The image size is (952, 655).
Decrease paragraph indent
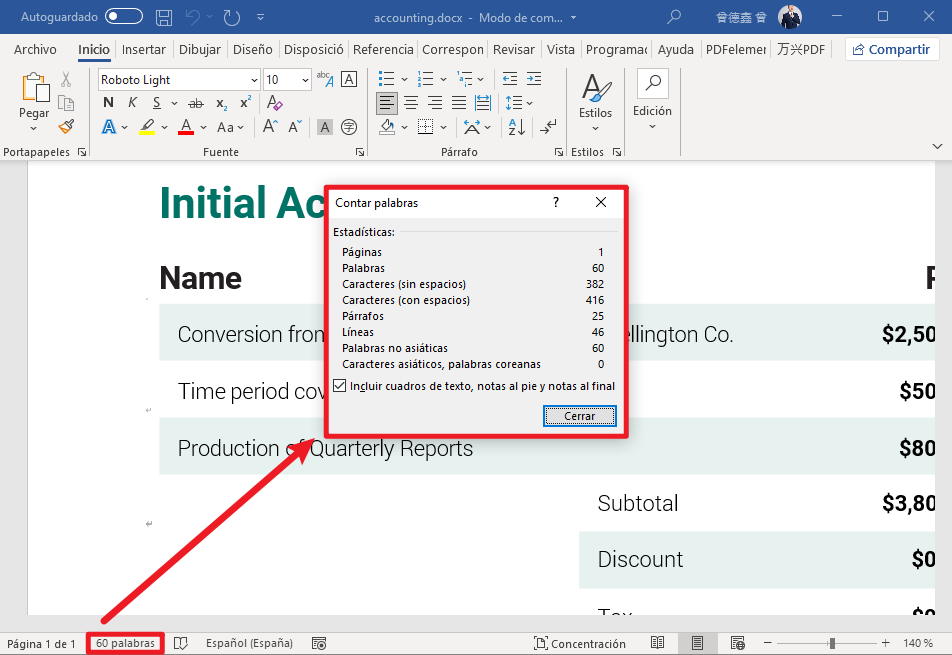click(509, 78)
